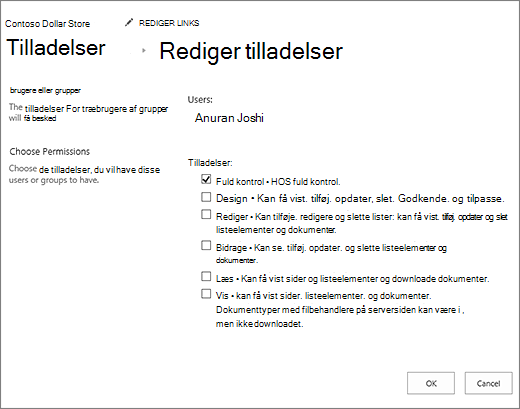Toggle the Vis permission checkbox

206,294
